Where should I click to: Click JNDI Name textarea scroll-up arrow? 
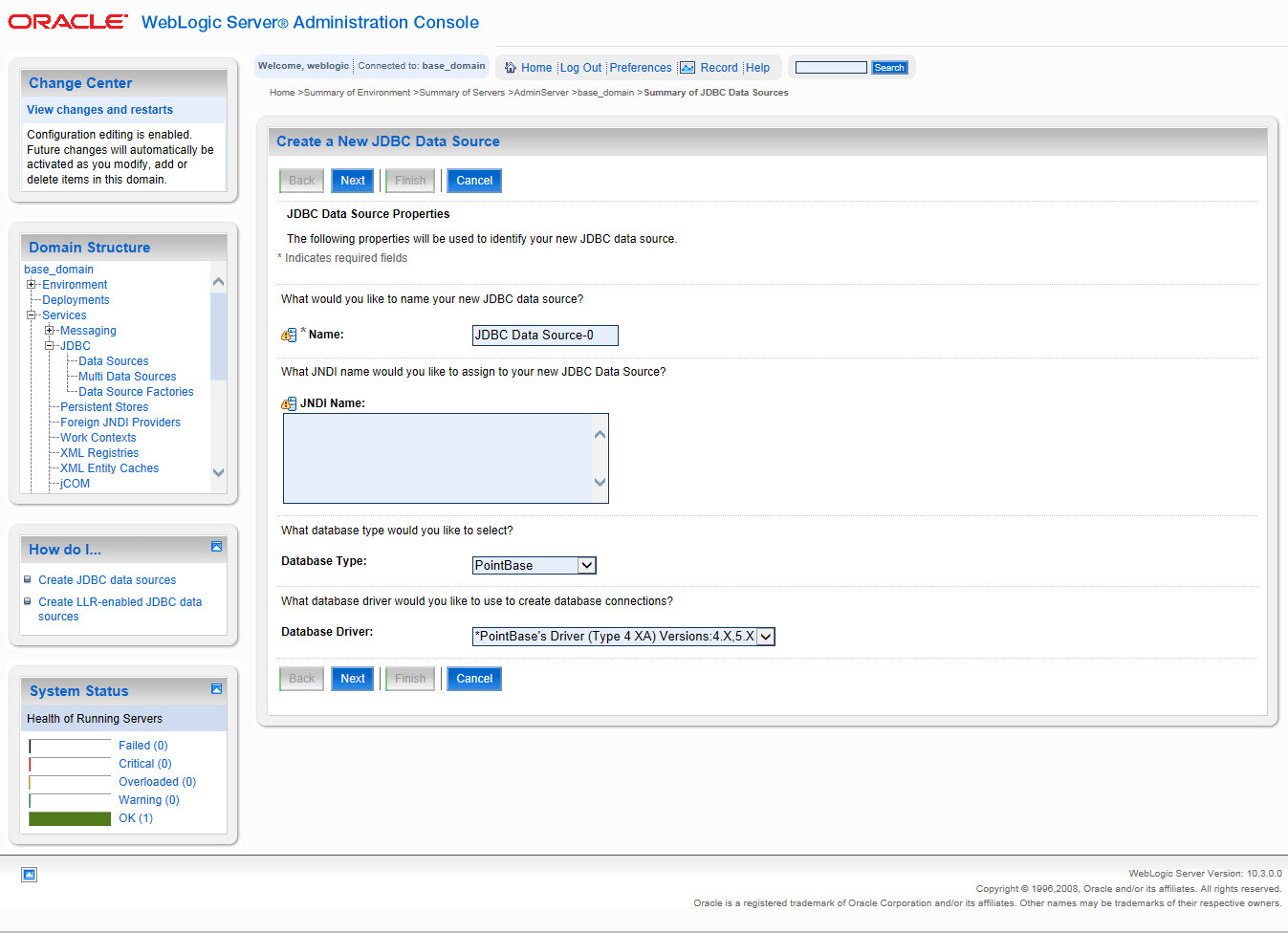coord(600,434)
